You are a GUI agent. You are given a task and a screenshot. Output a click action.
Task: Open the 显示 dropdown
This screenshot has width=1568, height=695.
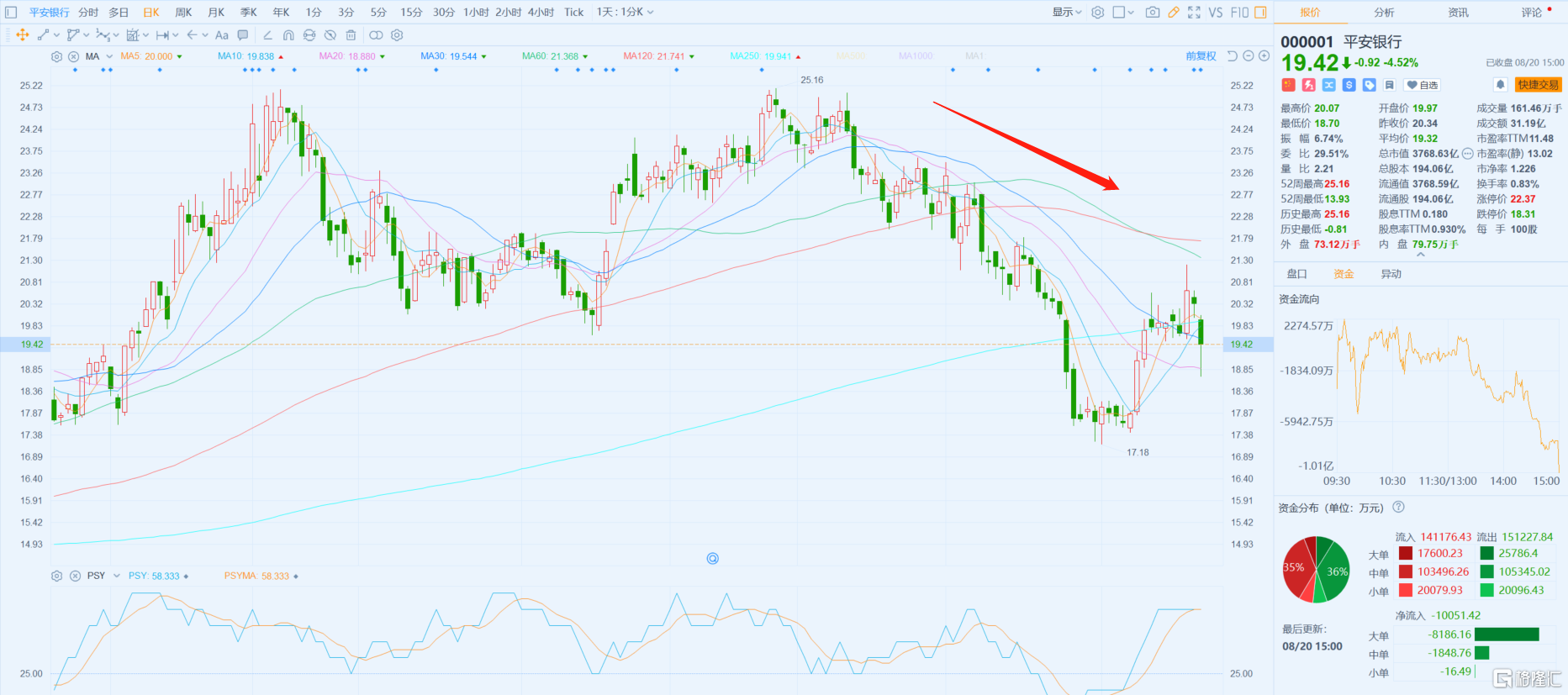[x=1067, y=12]
